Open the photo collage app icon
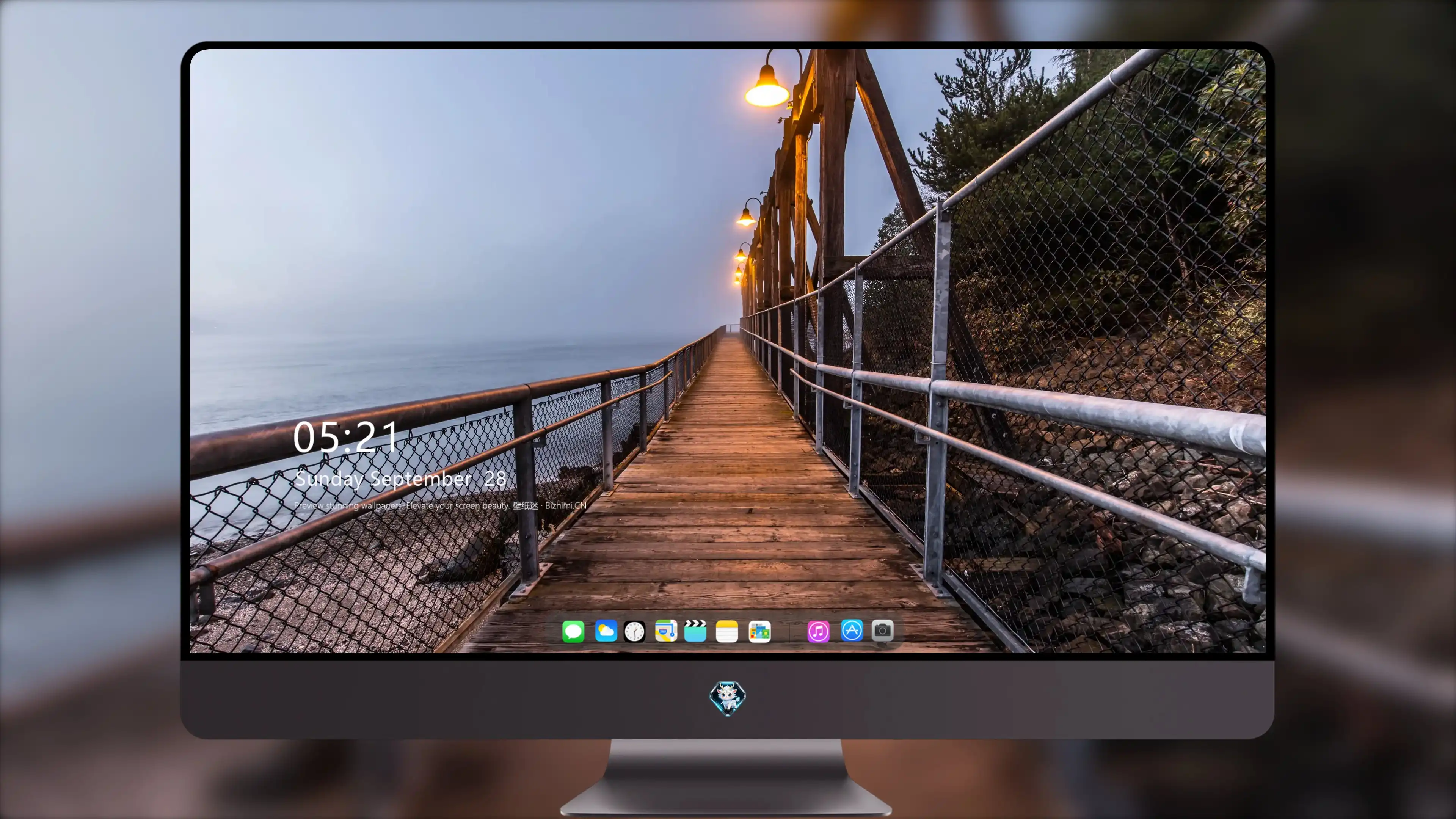The height and width of the screenshot is (819, 1456). pyautogui.click(x=759, y=631)
